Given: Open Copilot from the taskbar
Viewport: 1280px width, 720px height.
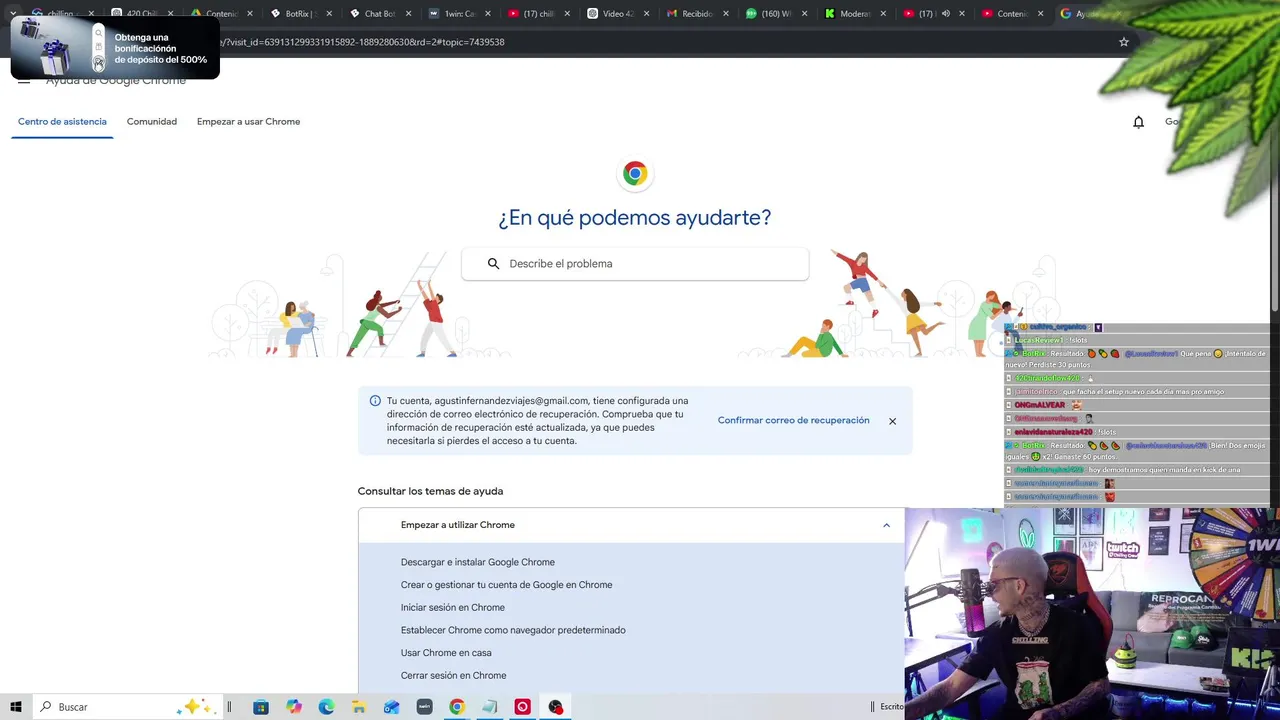Looking at the screenshot, I should pos(294,707).
